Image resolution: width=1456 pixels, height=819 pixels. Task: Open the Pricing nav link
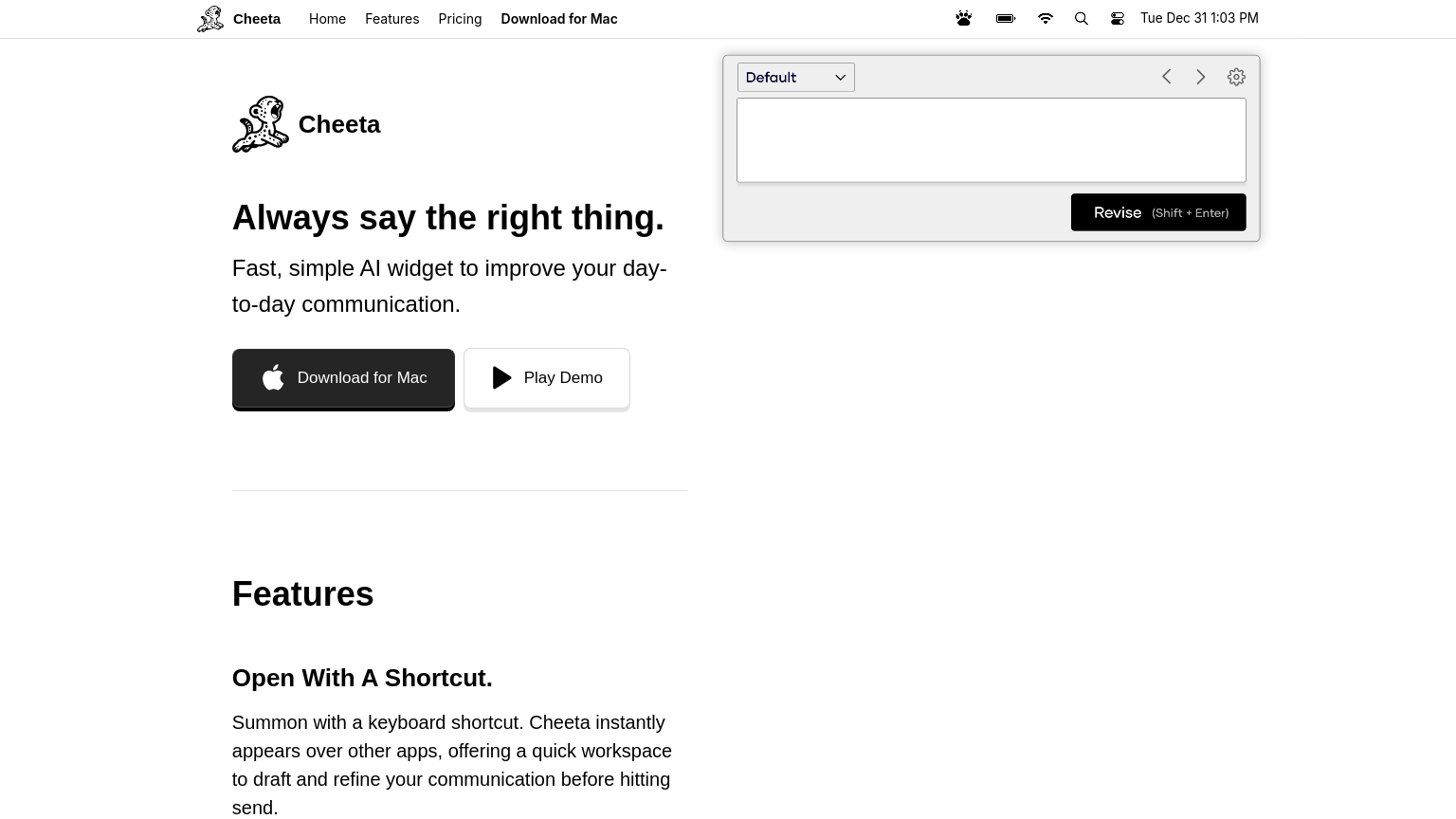coord(460,19)
